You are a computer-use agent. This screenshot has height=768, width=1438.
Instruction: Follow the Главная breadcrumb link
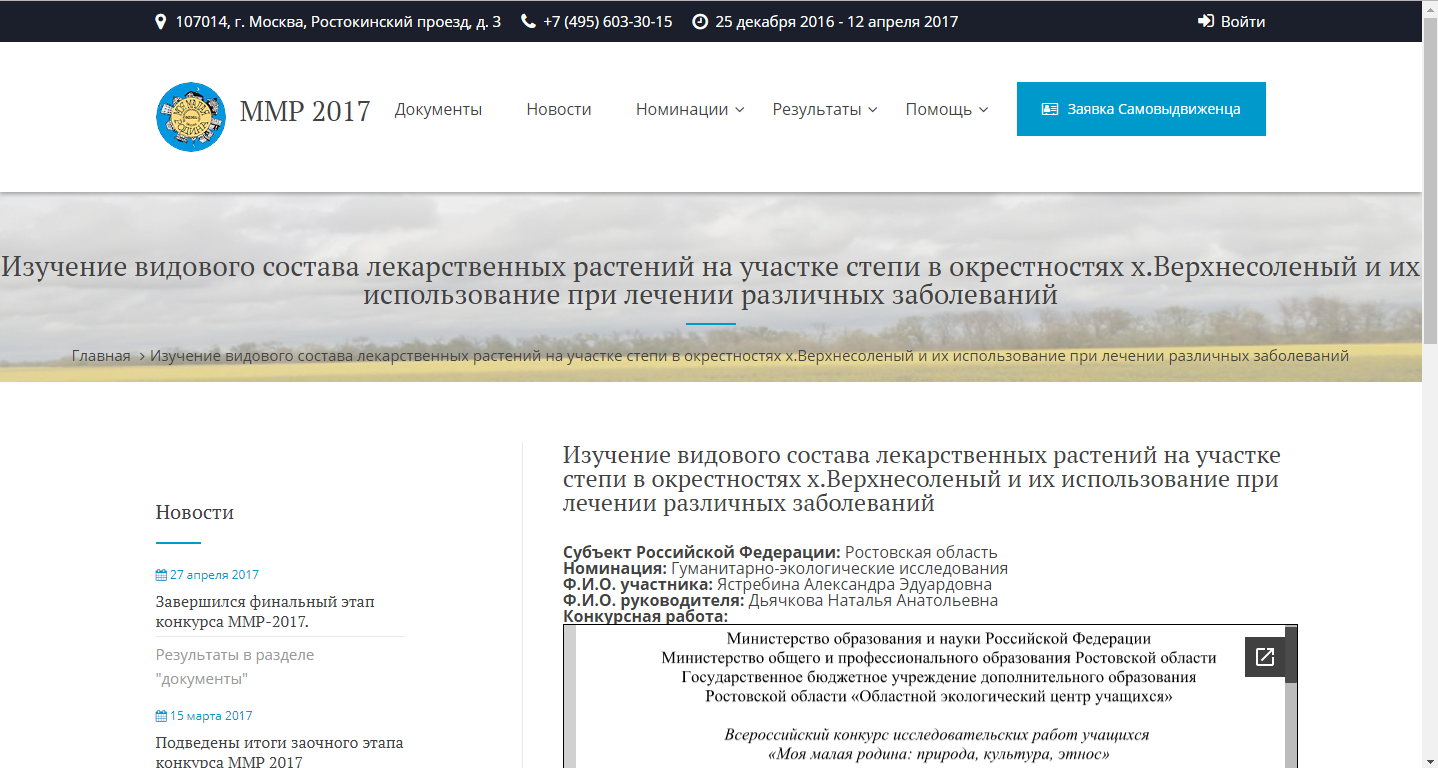point(100,355)
